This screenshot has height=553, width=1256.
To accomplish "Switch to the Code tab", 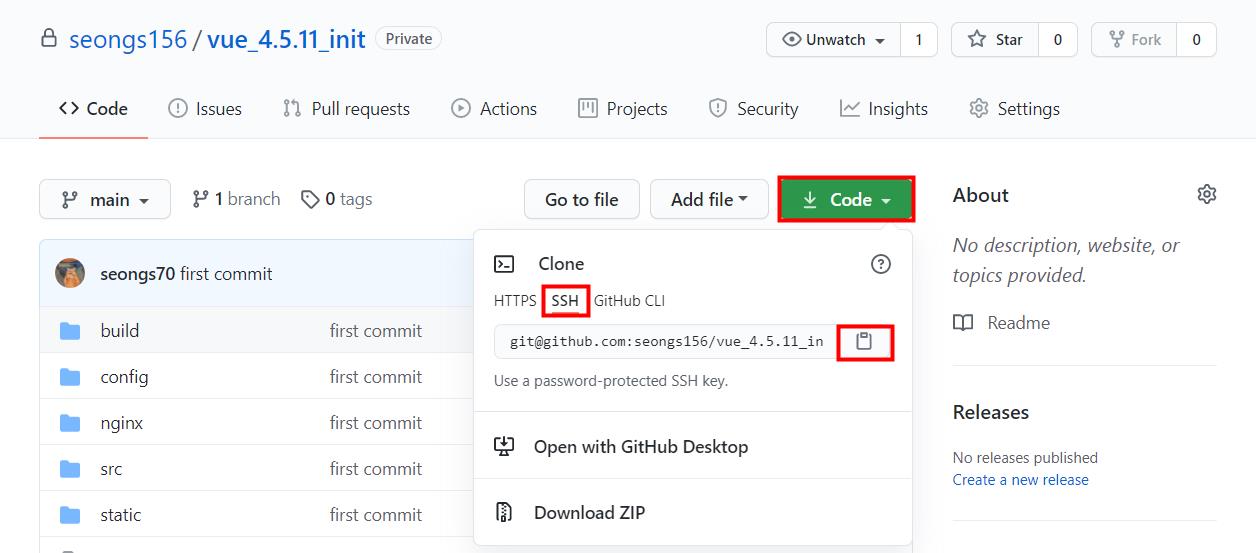I will [93, 109].
